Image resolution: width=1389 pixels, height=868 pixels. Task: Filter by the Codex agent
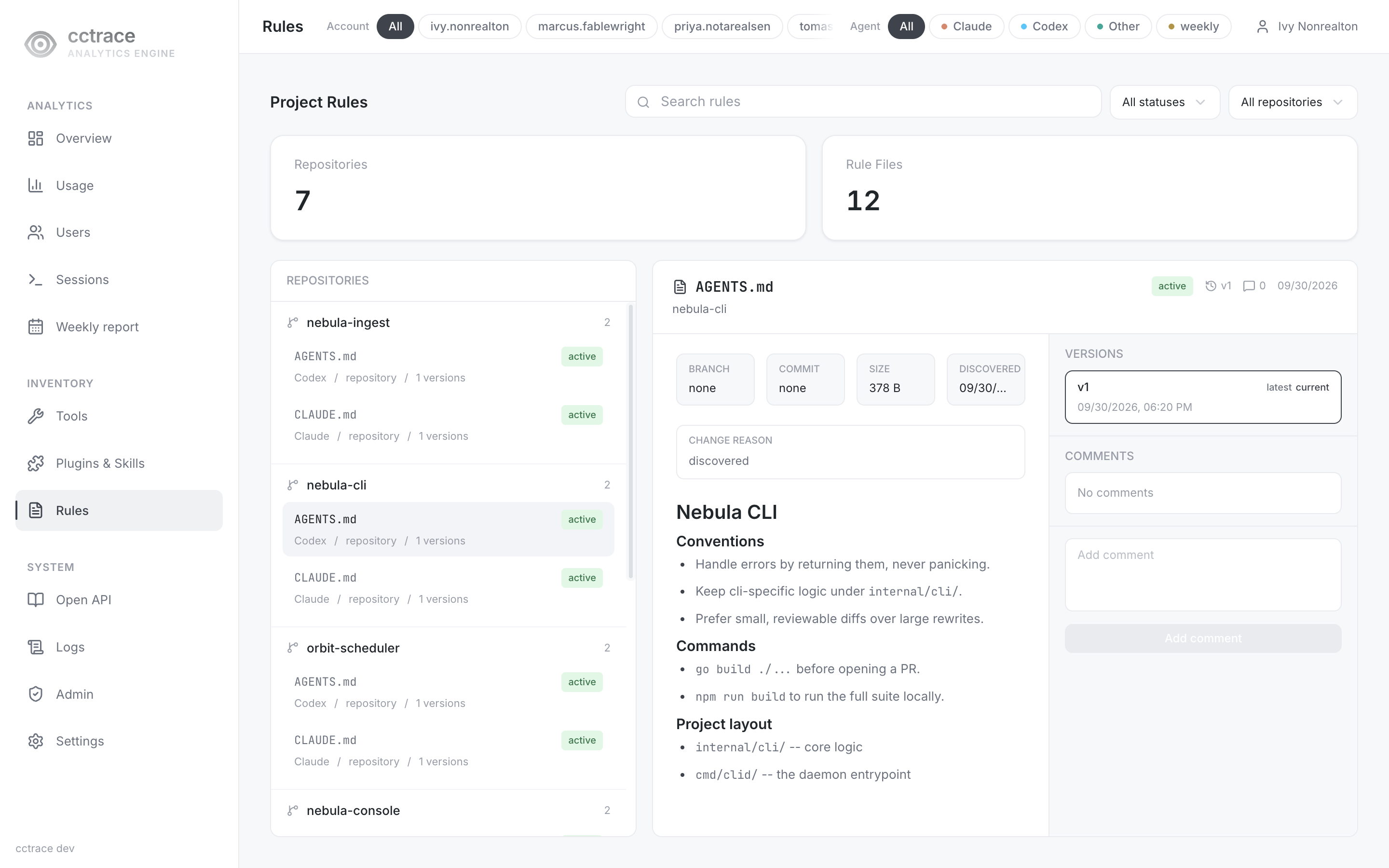[x=1044, y=27]
